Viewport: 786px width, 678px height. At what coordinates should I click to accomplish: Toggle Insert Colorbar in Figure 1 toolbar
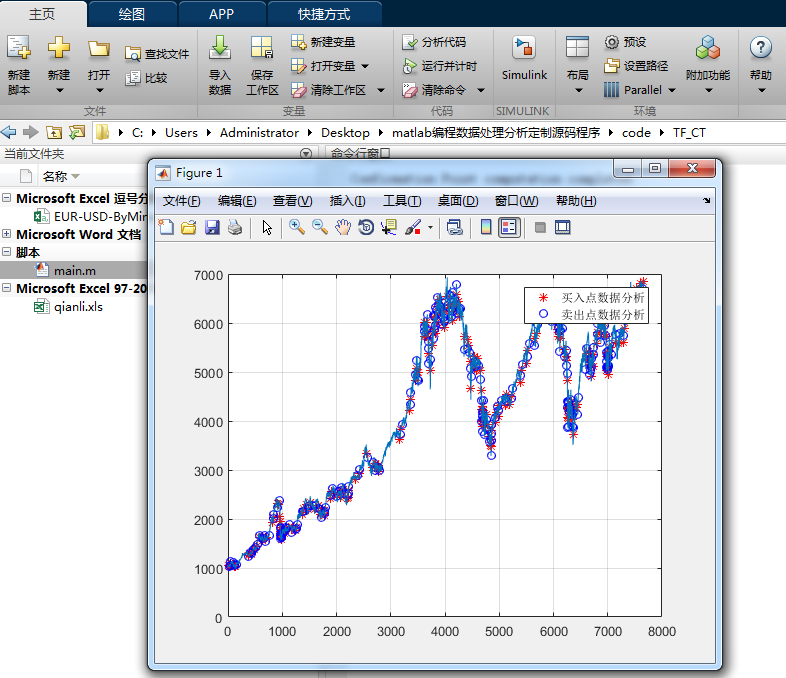tap(486, 228)
